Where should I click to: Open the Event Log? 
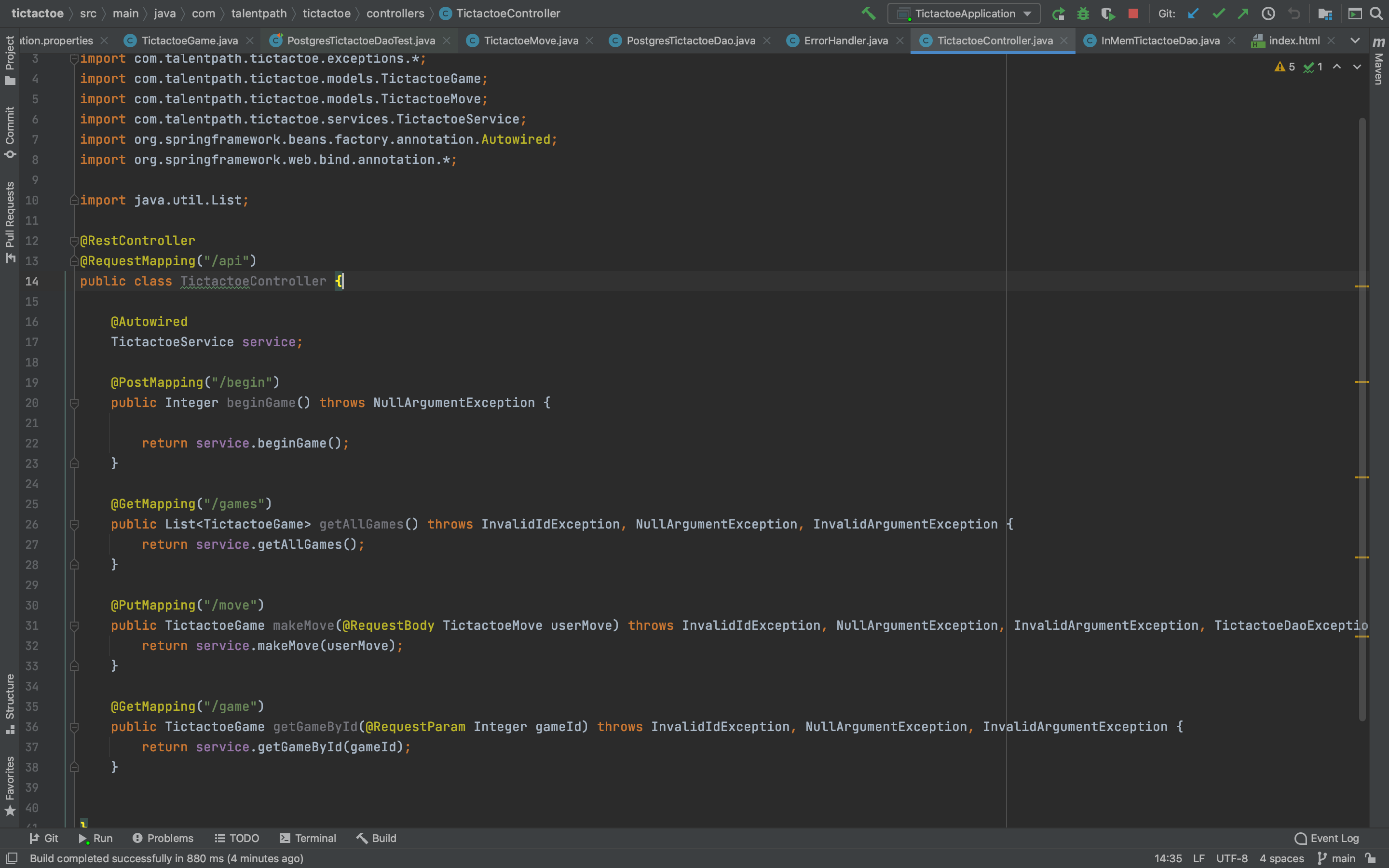tap(1327, 838)
